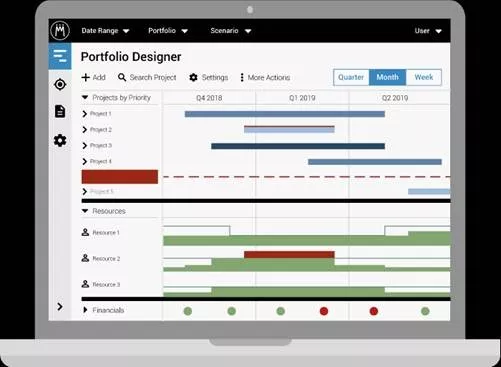Expand Project 3 row
Screen dimensions: 501x367
point(85,145)
